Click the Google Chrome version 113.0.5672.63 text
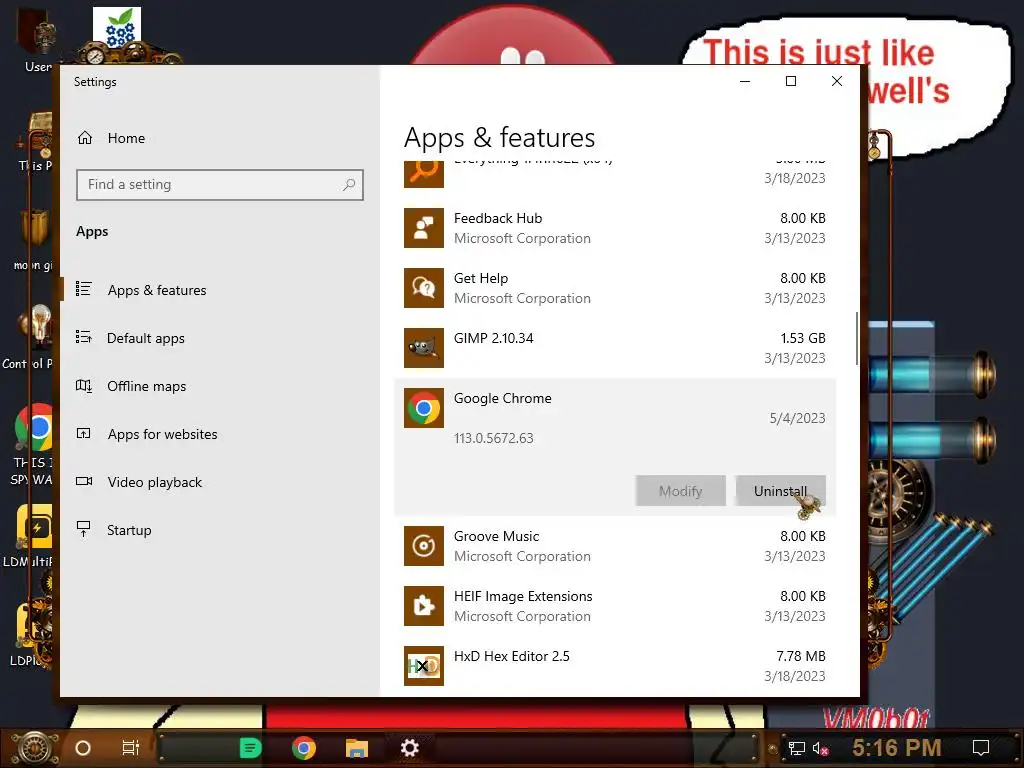 point(493,438)
